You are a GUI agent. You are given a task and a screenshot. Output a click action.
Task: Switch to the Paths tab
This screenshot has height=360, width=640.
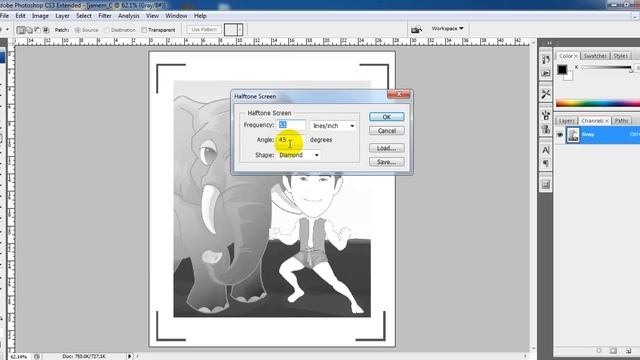pyautogui.click(x=621, y=121)
